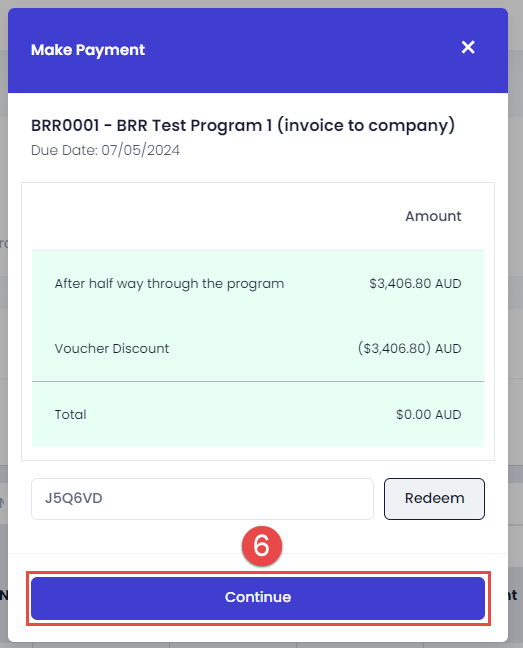Click the Continue button
Viewport: 523px width, 648px height.
258,598
